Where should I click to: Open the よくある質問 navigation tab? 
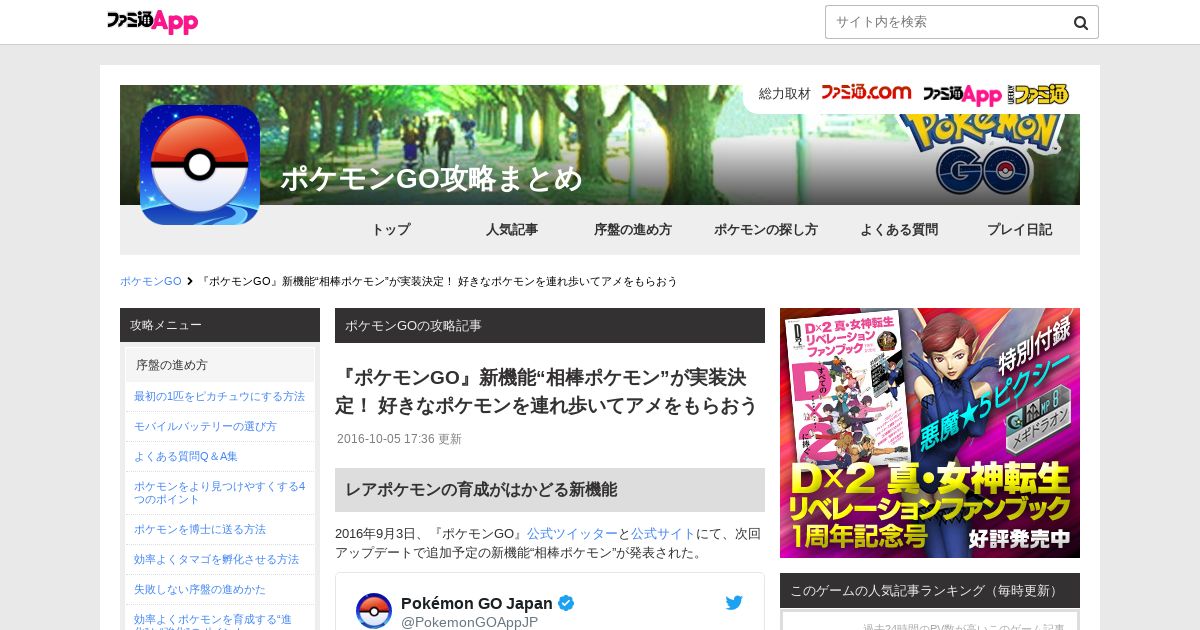coord(899,230)
